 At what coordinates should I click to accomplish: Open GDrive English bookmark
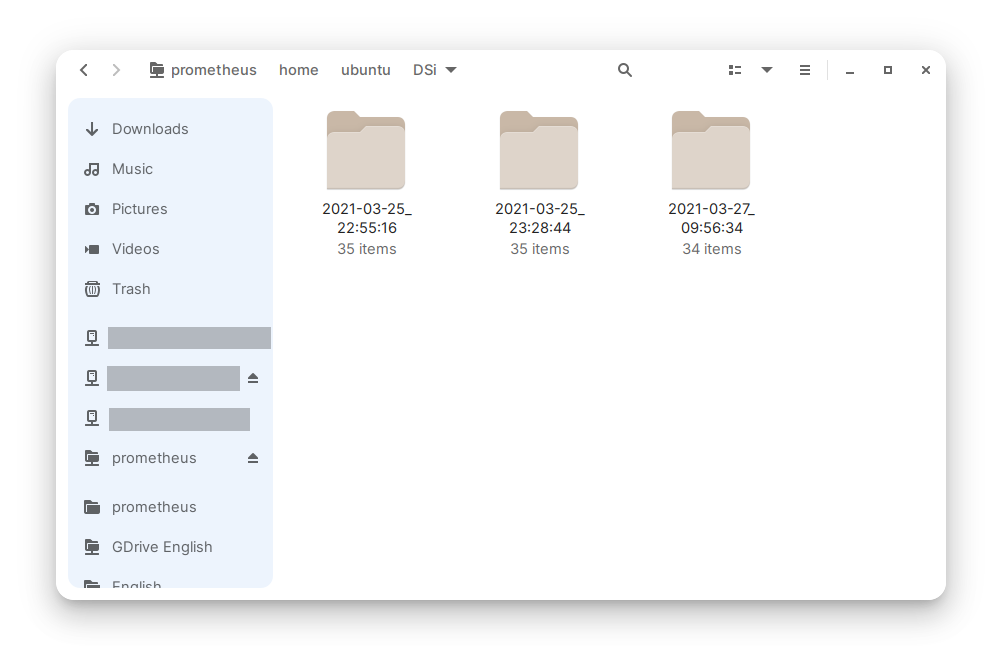pyautogui.click(x=162, y=547)
